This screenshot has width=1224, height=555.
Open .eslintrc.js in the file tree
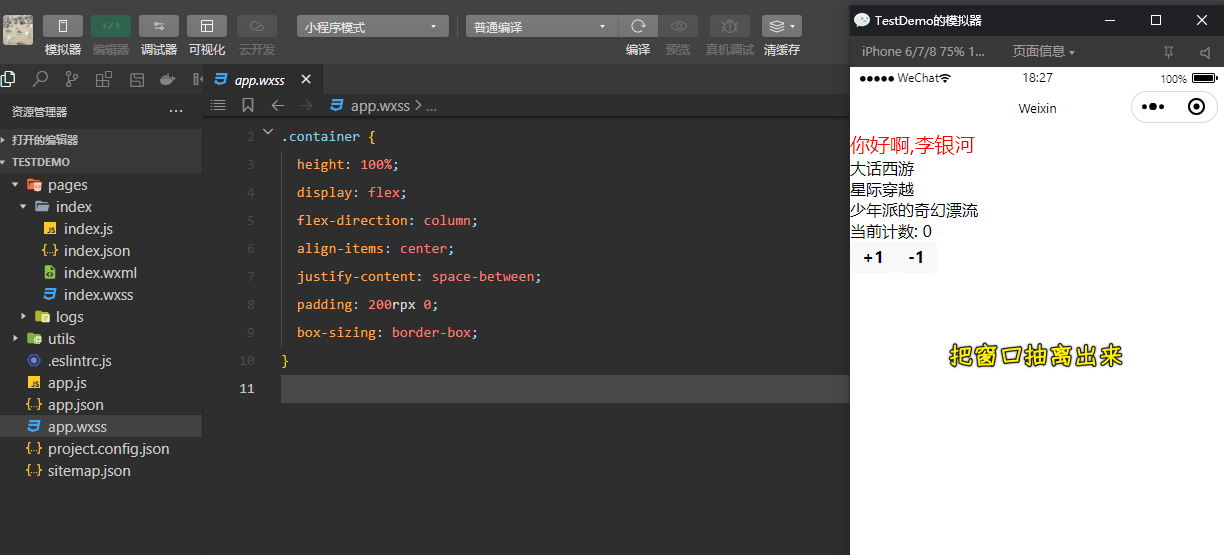(79, 361)
